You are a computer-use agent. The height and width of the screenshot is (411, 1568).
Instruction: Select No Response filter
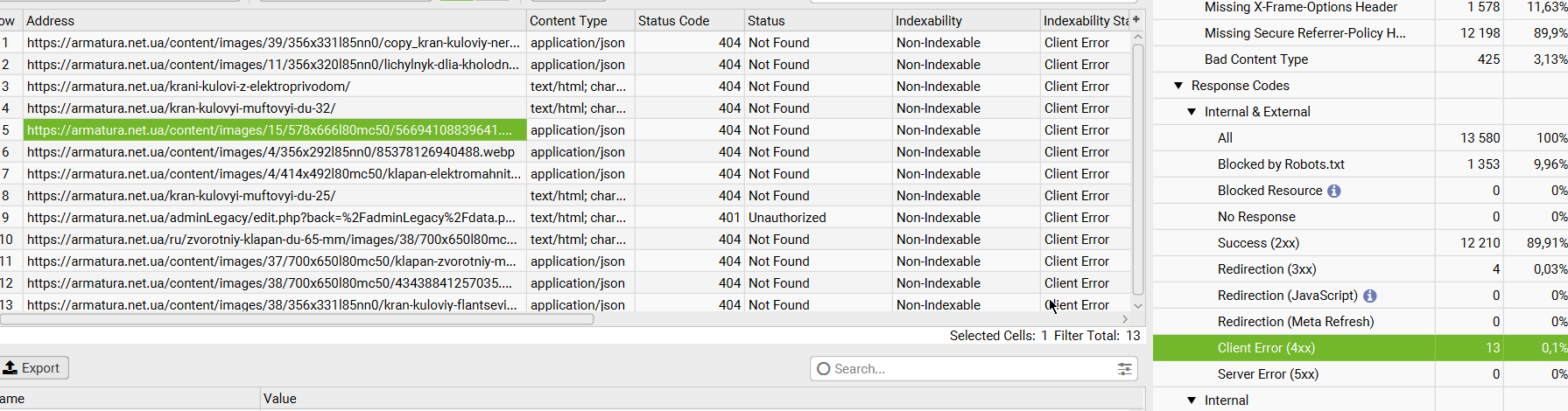coord(1256,217)
